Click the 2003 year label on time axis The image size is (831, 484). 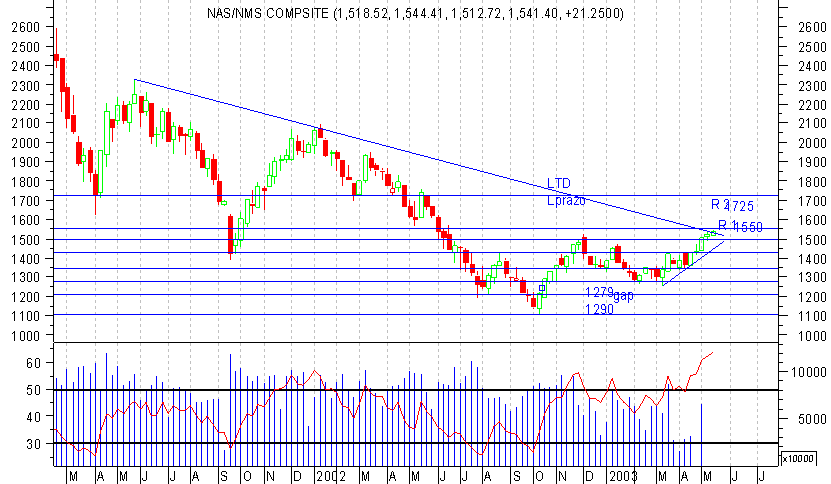point(623,476)
